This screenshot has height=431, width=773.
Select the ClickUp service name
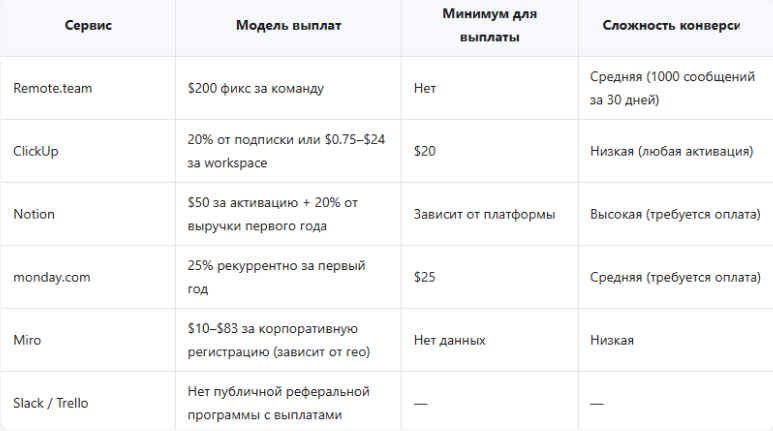pos(36,151)
